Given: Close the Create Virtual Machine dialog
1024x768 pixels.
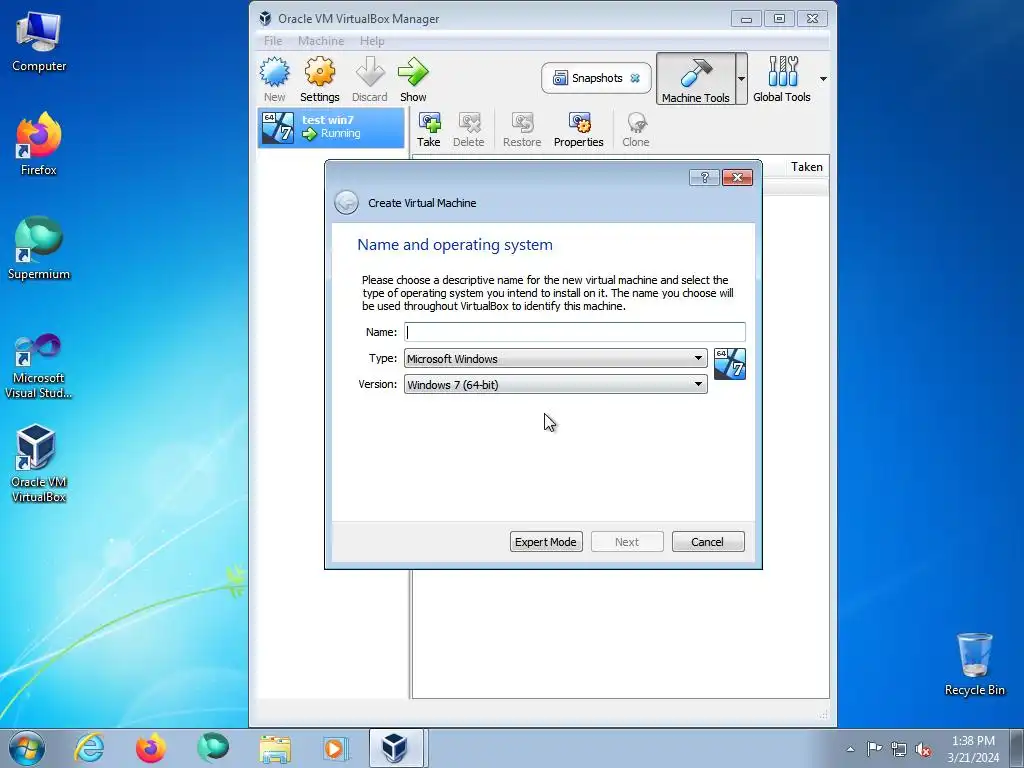Looking at the screenshot, I should tap(737, 177).
